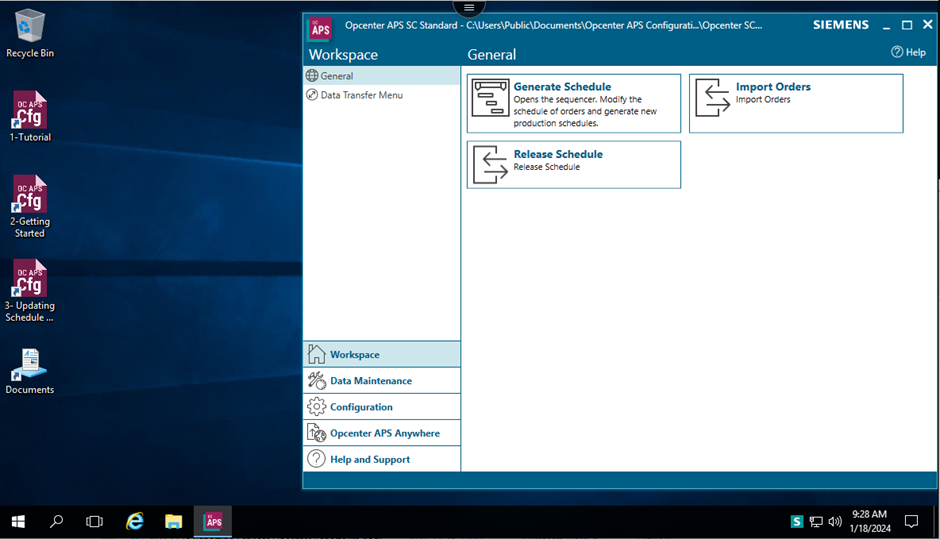The height and width of the screenshot is (539, 940).
Task: Click the volume speaker tray icon
Action: 835,521
